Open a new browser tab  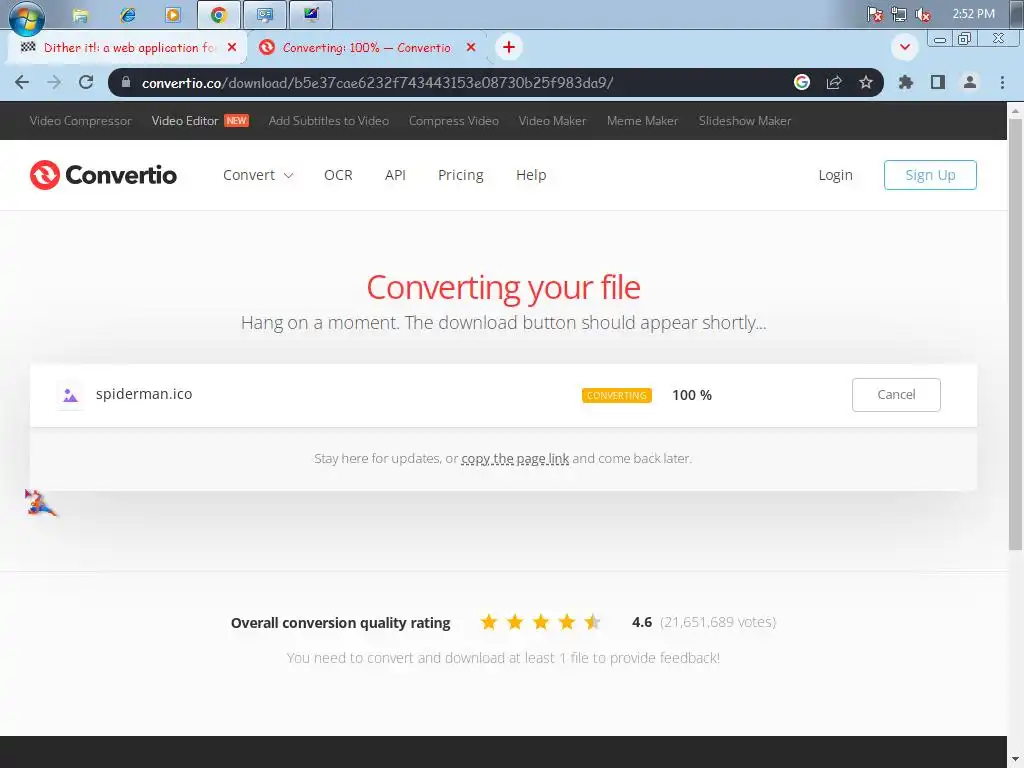[x=509, y=47]
